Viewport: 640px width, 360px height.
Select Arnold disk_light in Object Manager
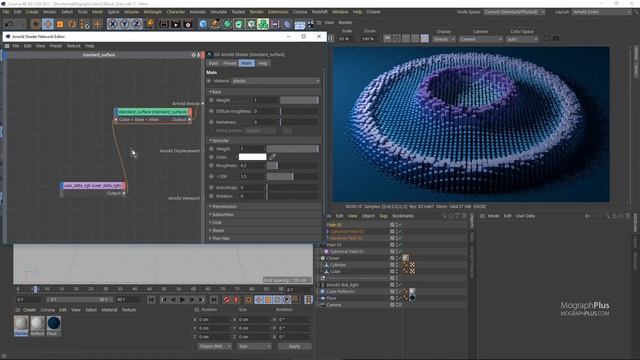342,285
